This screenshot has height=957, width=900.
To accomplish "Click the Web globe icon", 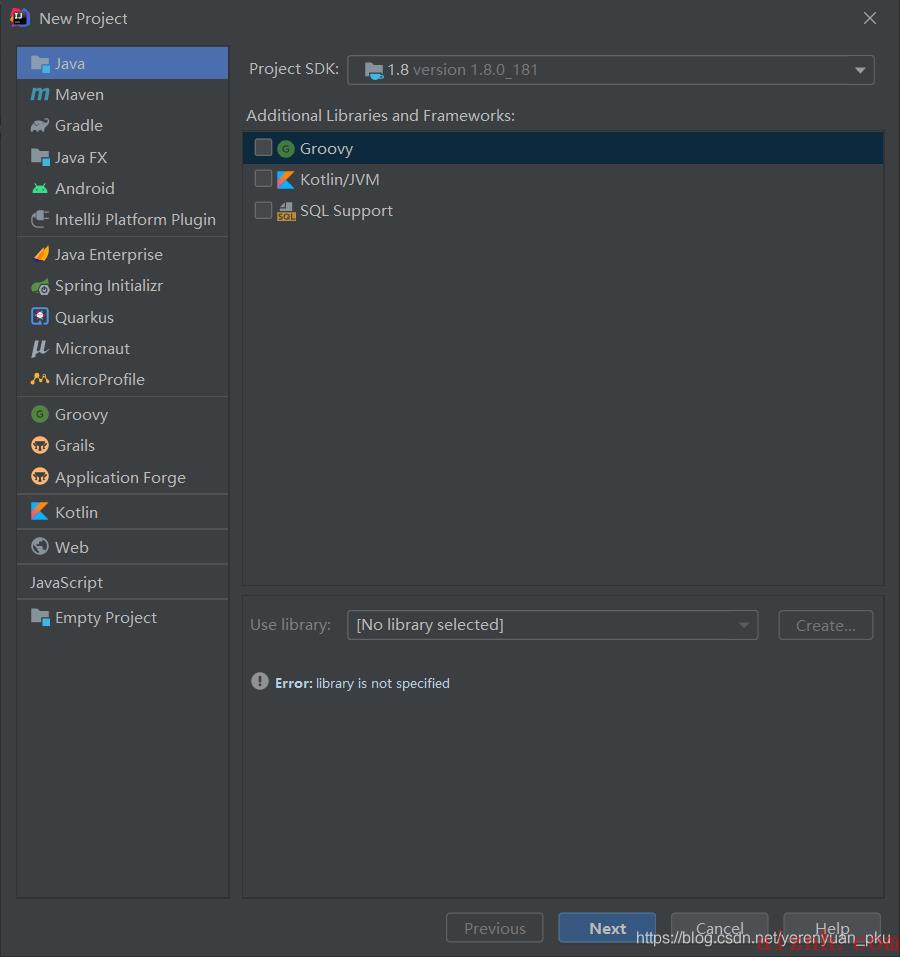I will (x=40, y=546).
